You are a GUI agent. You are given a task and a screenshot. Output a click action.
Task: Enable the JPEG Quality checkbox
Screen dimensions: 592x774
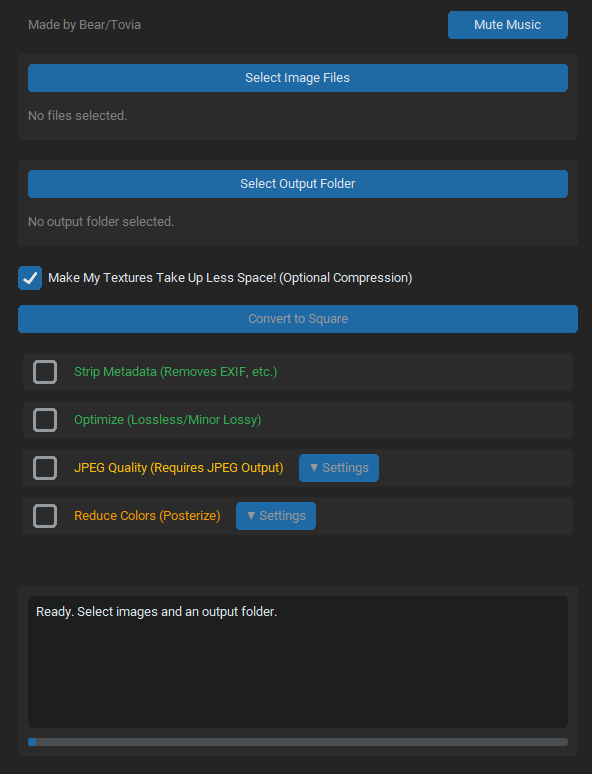coord(45,467)
